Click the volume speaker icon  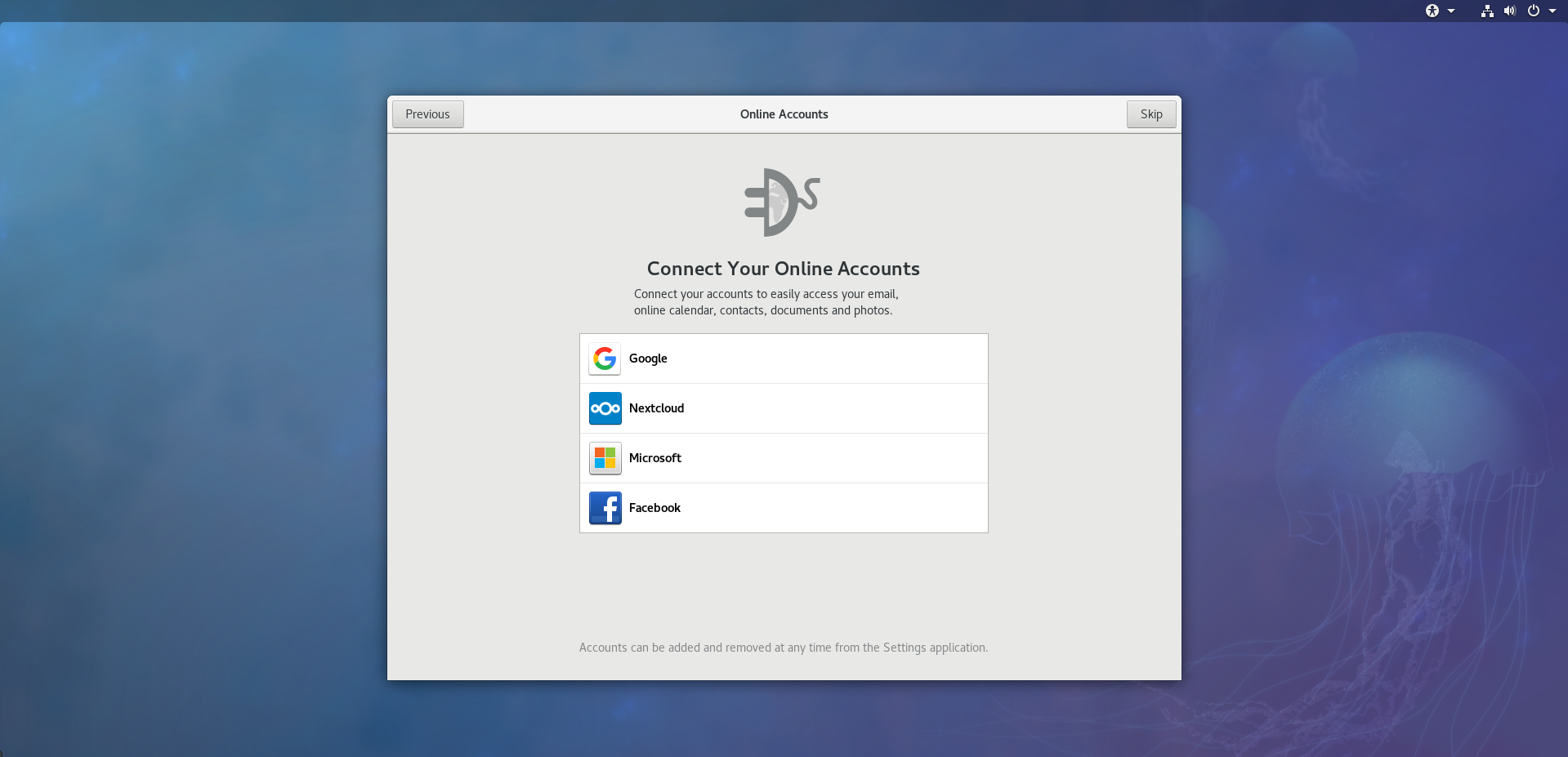click(x=1510, y=11)
